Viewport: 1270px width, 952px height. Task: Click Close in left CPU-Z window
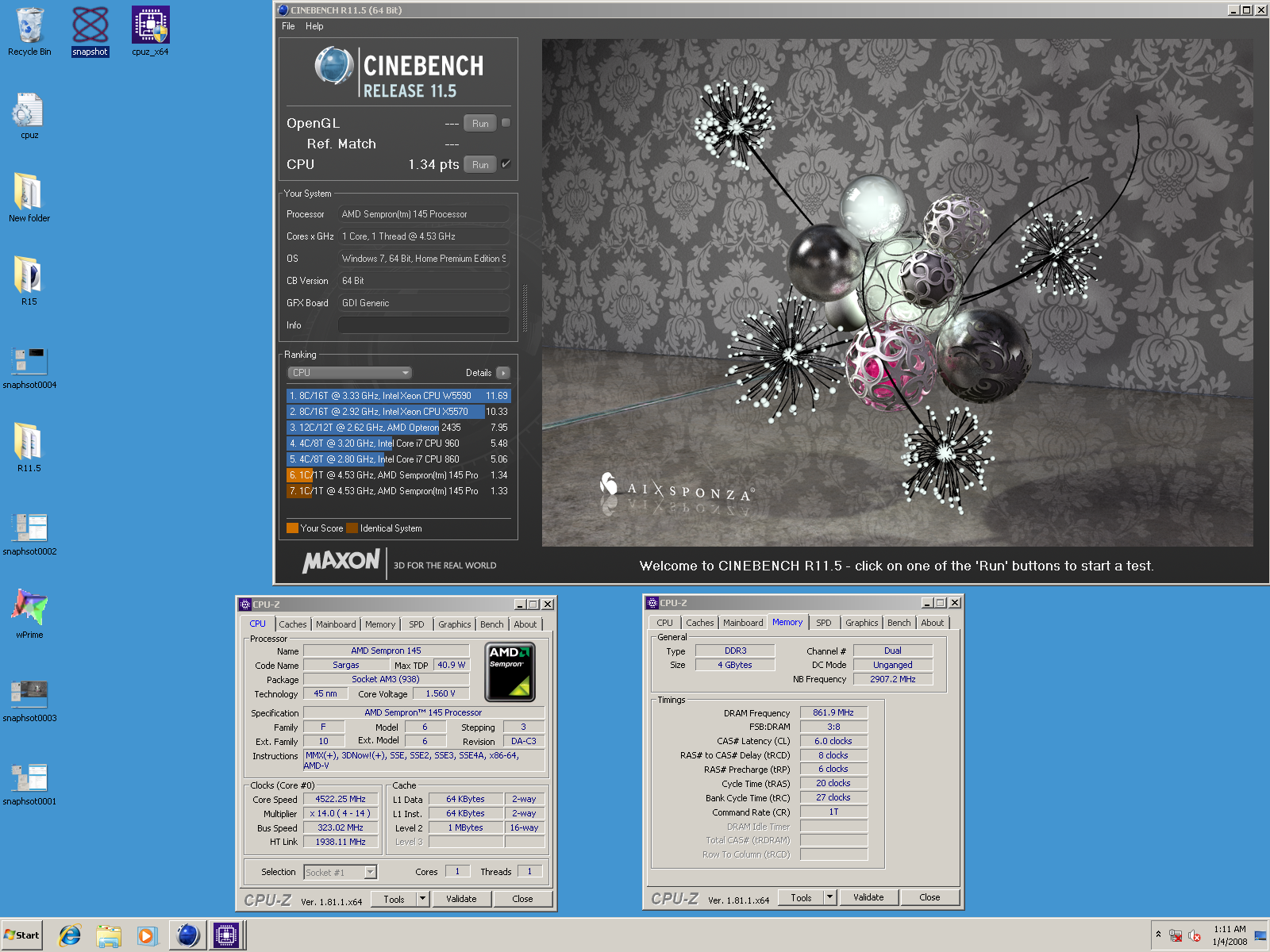(522, 899)
